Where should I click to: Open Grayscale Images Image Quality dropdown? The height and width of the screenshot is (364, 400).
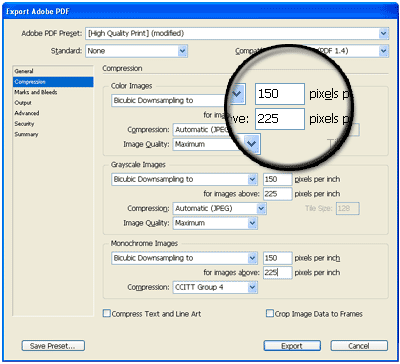tap(215, 223)
